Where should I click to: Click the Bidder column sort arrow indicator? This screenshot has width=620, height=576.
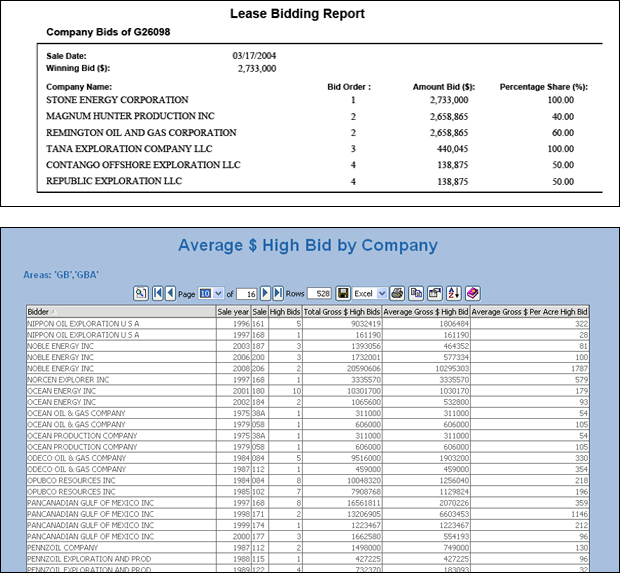point(54,312)
